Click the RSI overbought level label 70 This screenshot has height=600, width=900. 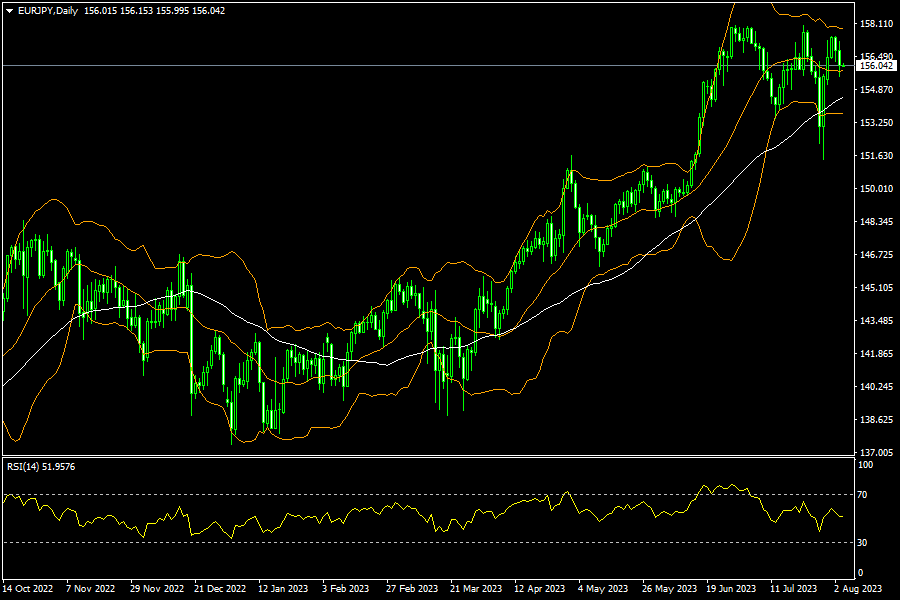[862, 494]
